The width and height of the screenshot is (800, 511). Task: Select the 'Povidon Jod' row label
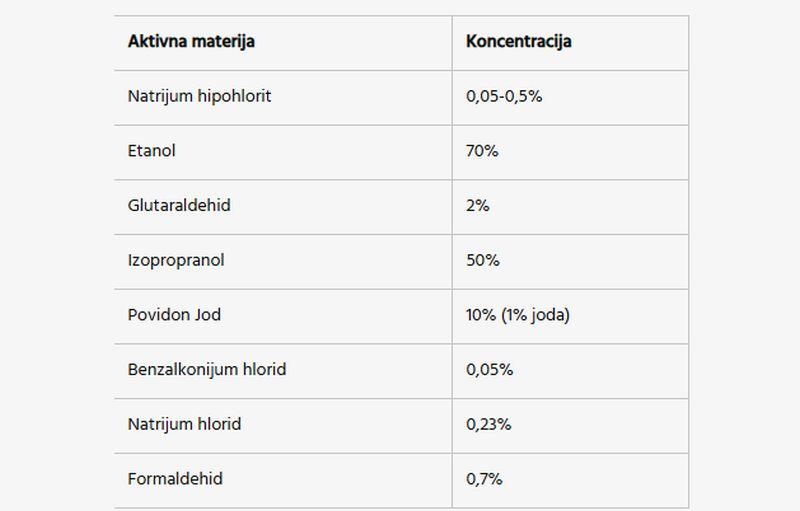click(x=174, y=315)
